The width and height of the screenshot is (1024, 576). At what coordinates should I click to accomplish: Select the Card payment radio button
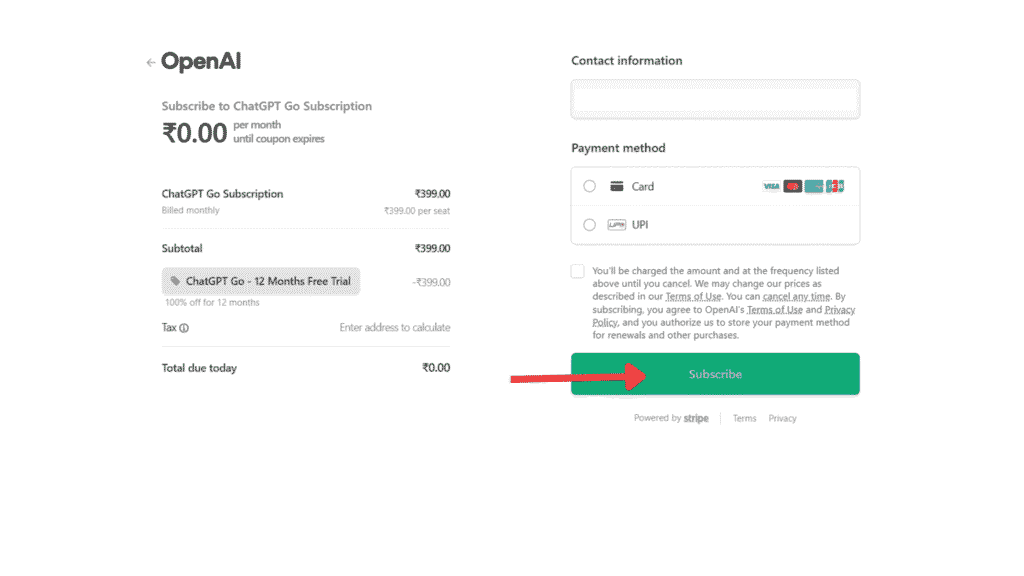click(589, 186)
